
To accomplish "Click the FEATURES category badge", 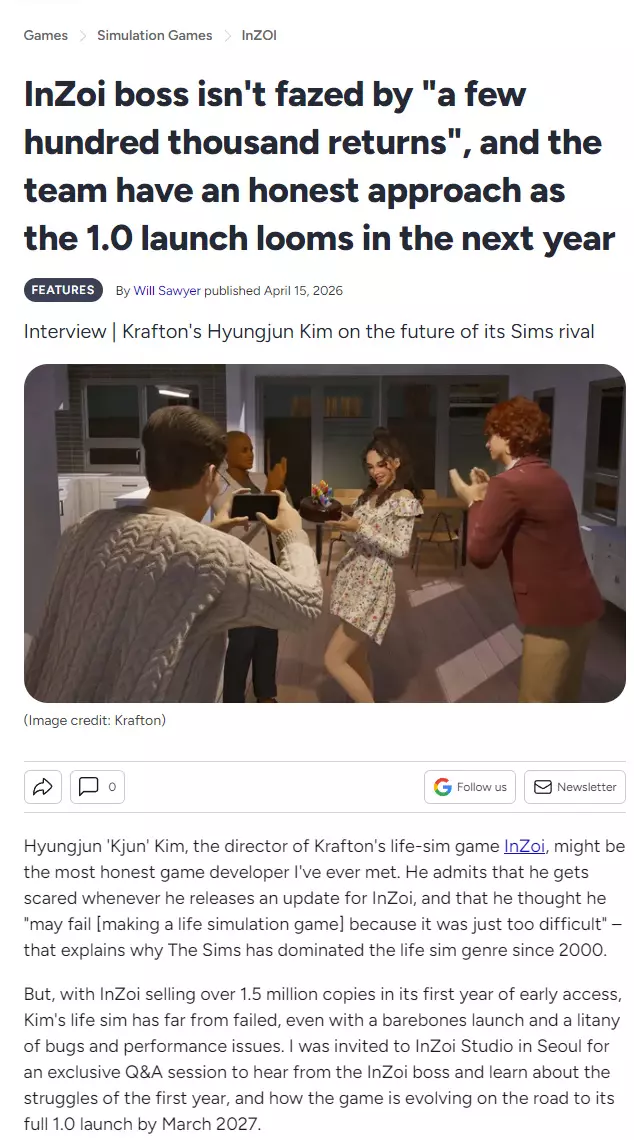I will point(63,290).
